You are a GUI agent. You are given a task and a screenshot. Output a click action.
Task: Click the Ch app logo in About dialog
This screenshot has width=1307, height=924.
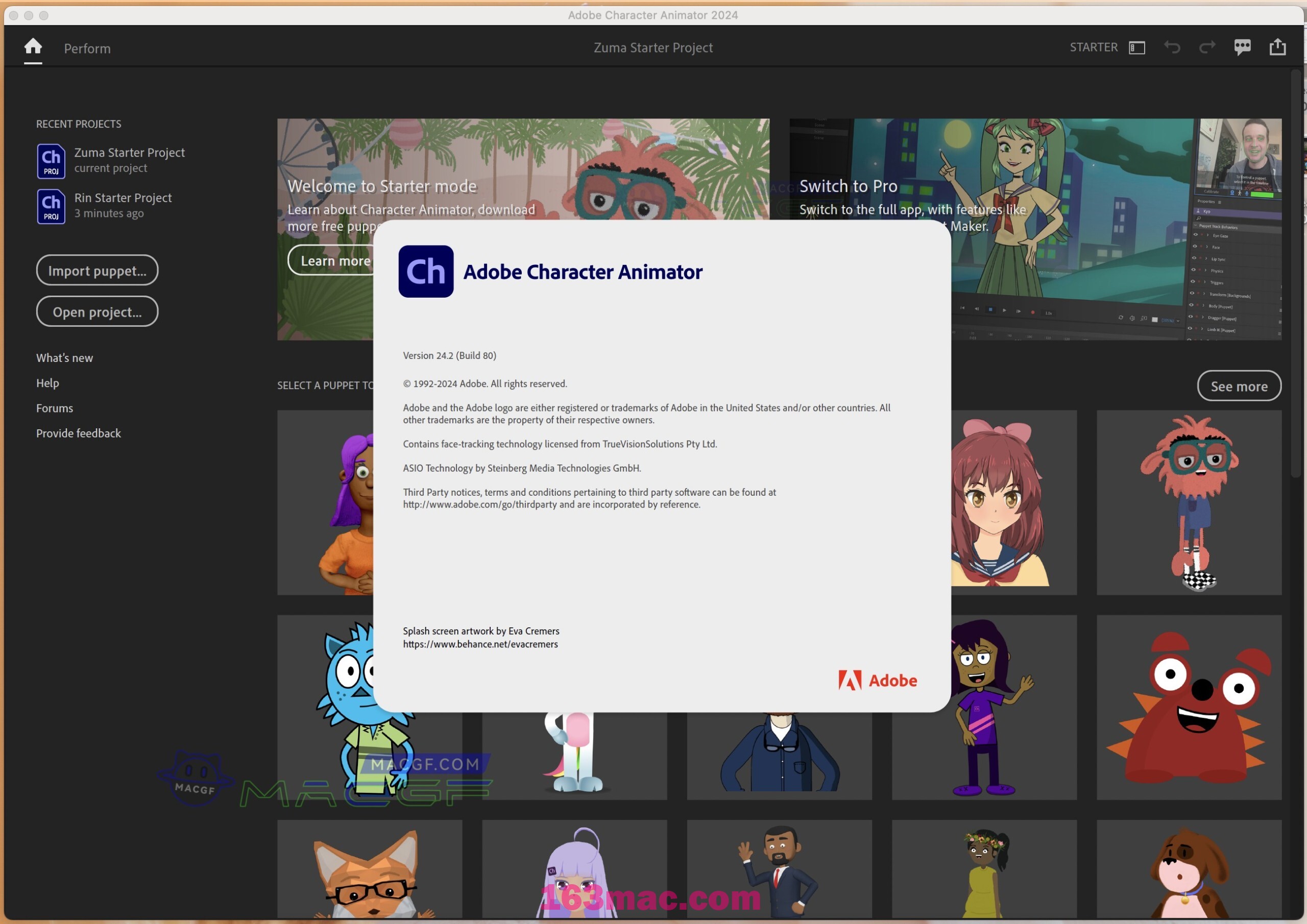(426, 272)
